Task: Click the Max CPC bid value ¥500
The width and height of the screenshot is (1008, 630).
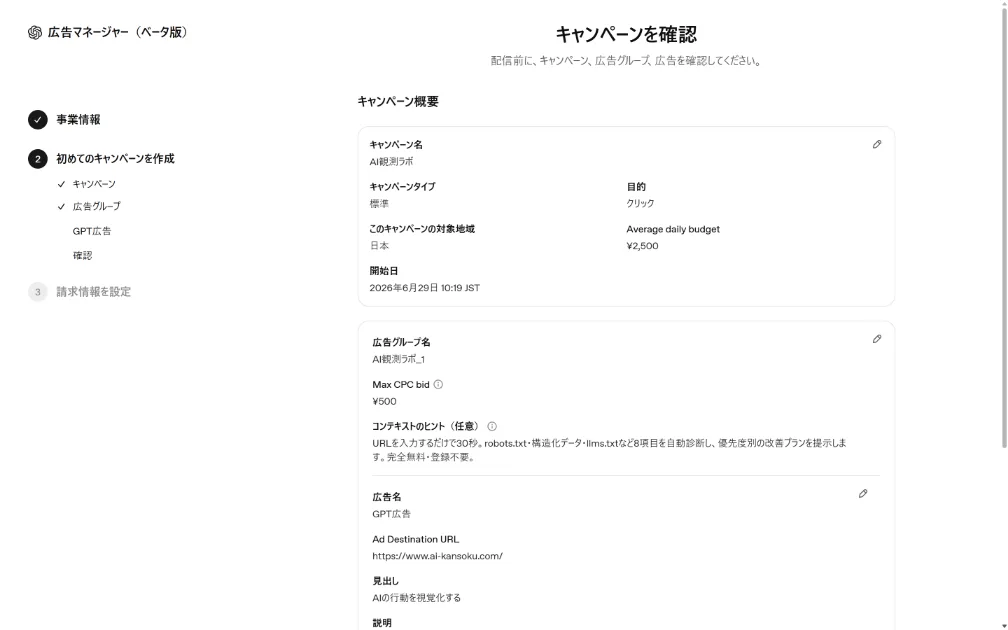Action: point(384,401)
